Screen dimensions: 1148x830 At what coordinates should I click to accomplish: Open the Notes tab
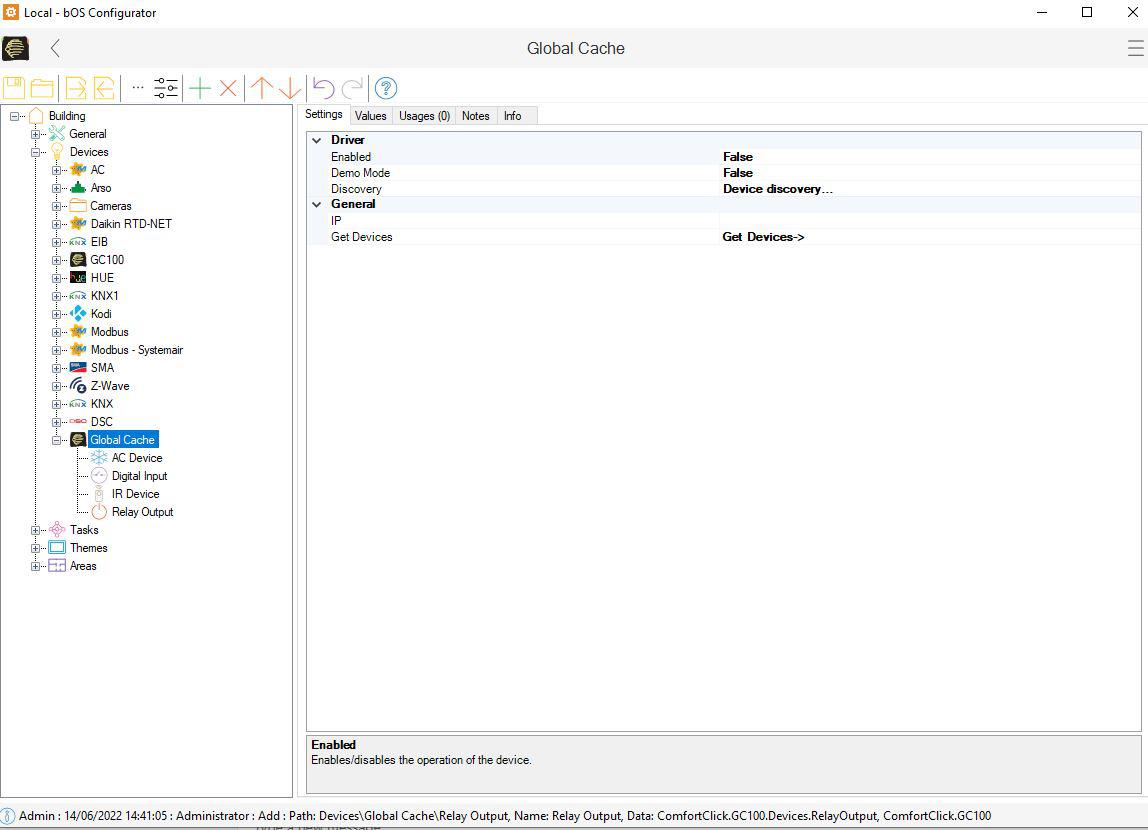[x=476, y=116]
